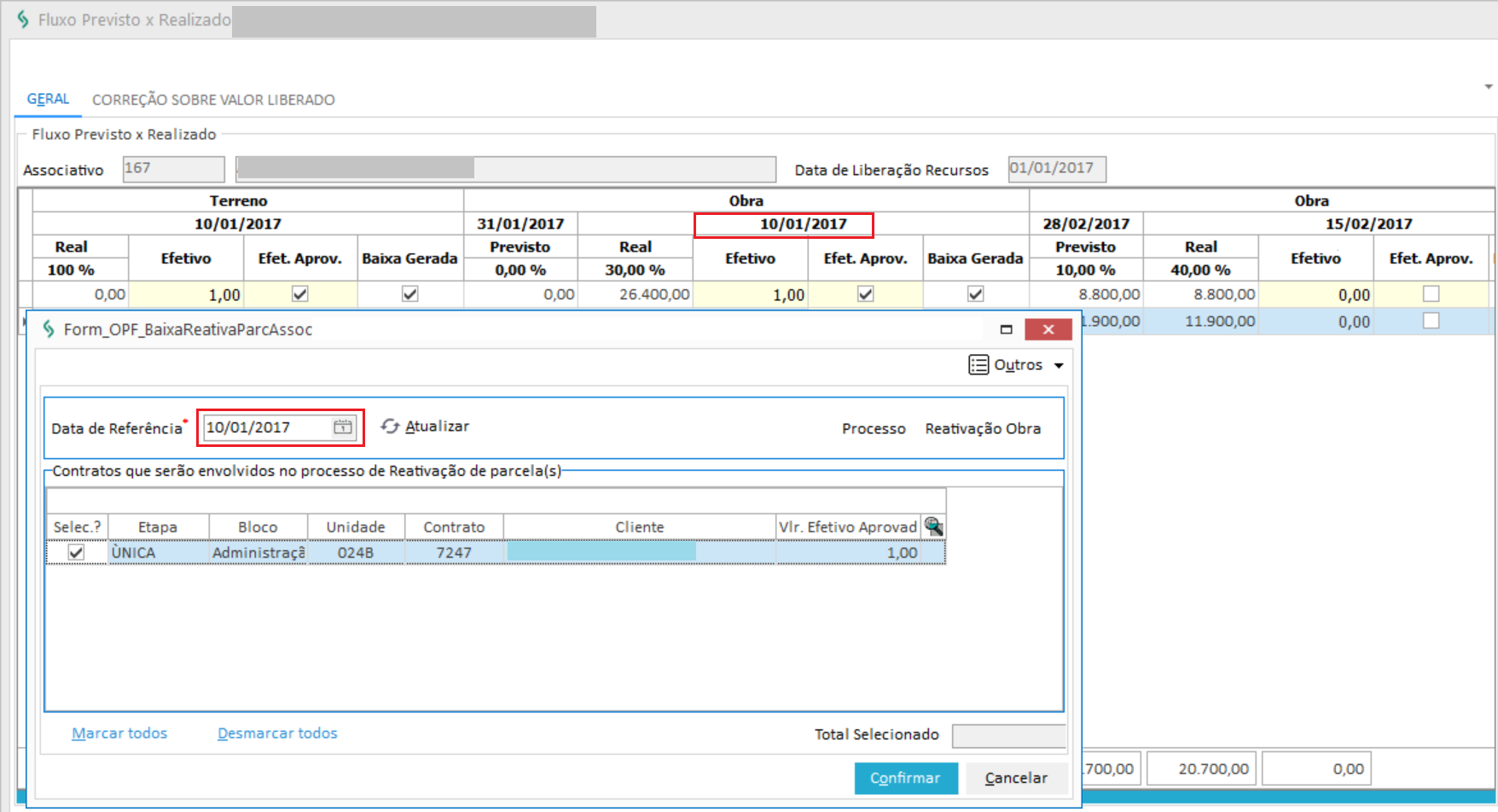1498x812 pixels.
Task: Maximize the Form_OPF_BaixaReativaParcAssoc dialog
Action: (1006, 329)
